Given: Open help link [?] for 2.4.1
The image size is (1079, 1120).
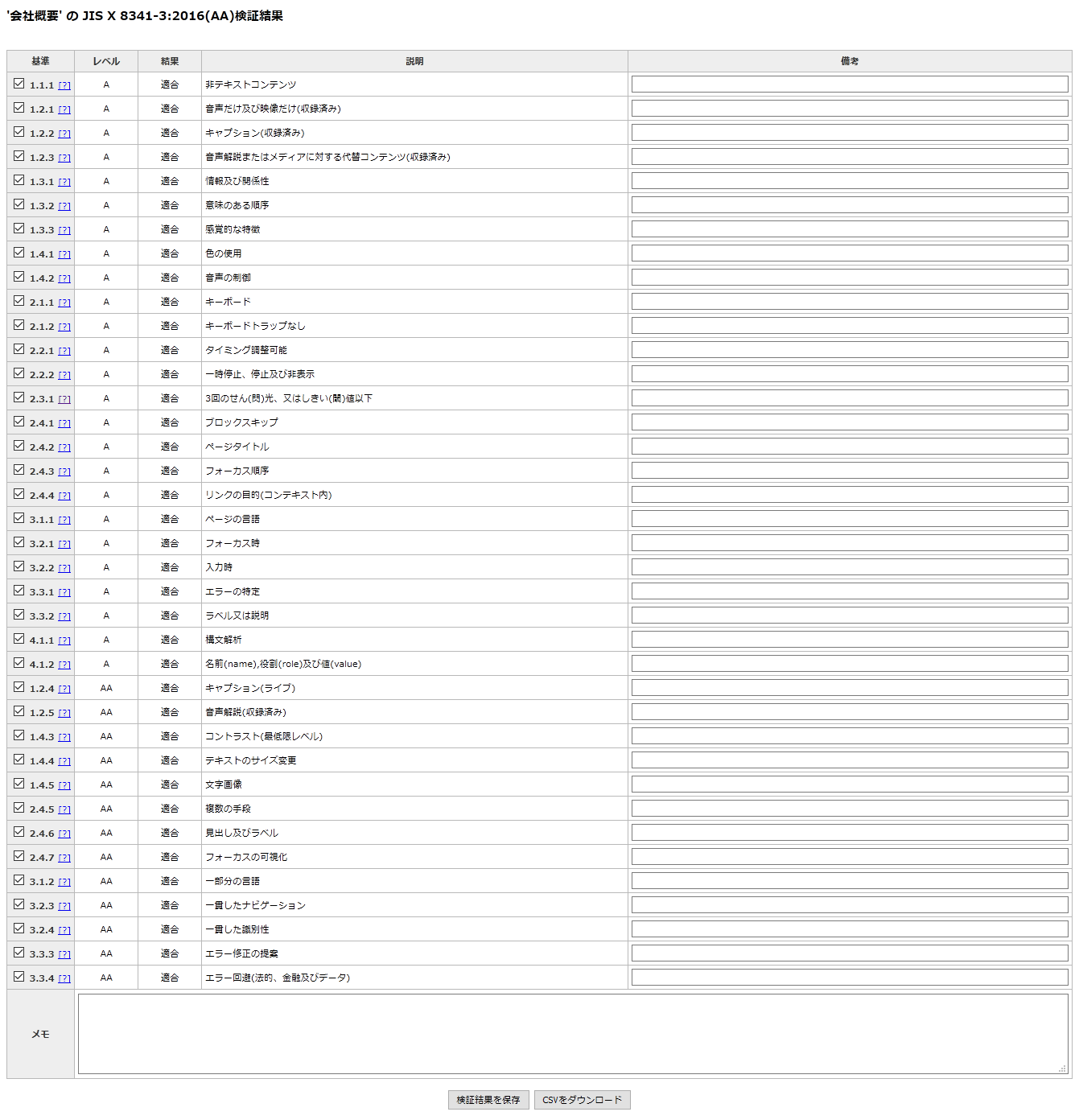Looking at the screenshot, I should [x=64, y=423].
